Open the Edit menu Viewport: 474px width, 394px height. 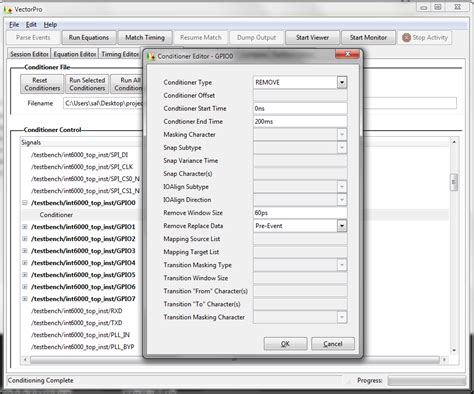31,25
